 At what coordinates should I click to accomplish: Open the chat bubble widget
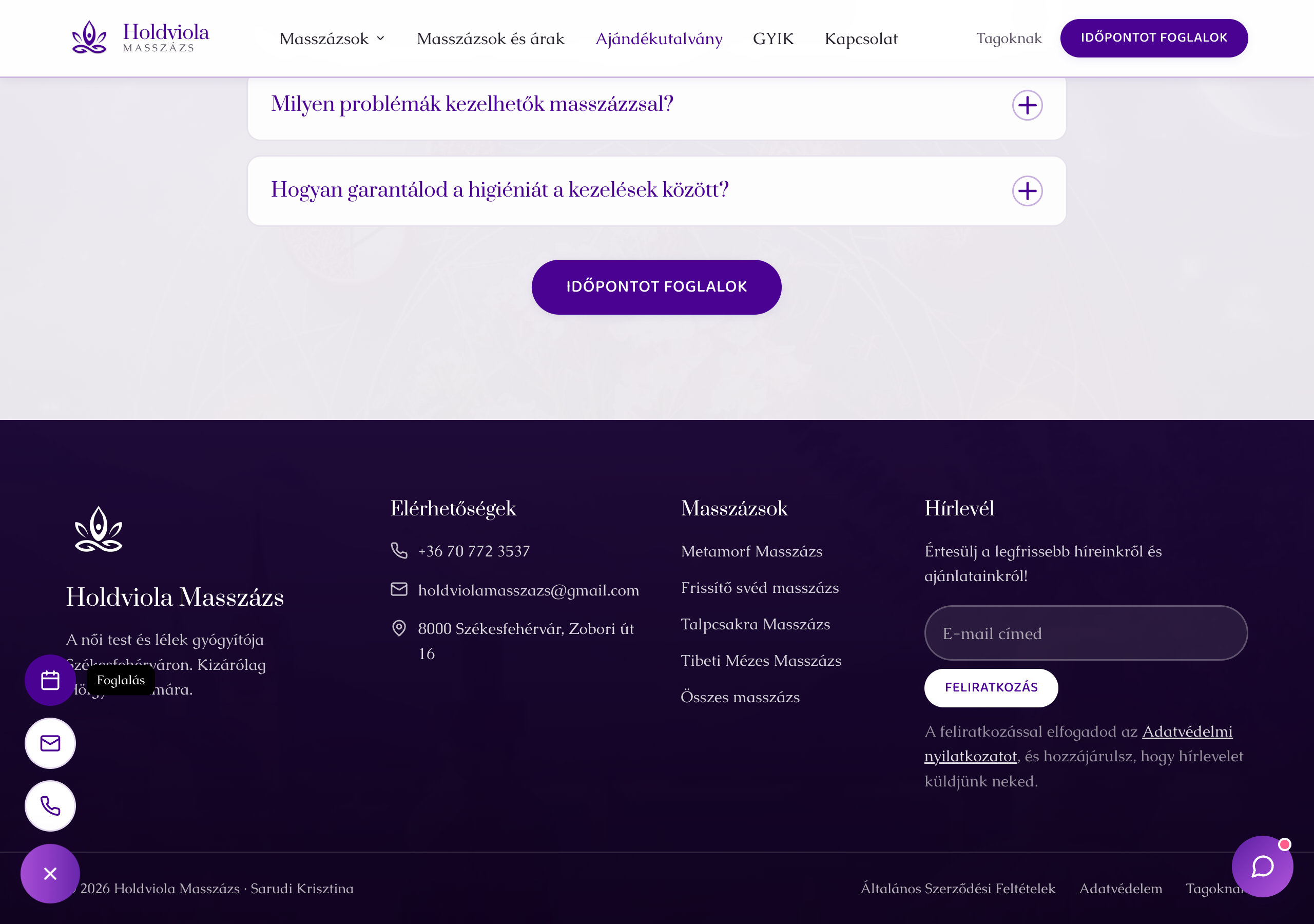pyautogui.click(x=1263, y=866)
